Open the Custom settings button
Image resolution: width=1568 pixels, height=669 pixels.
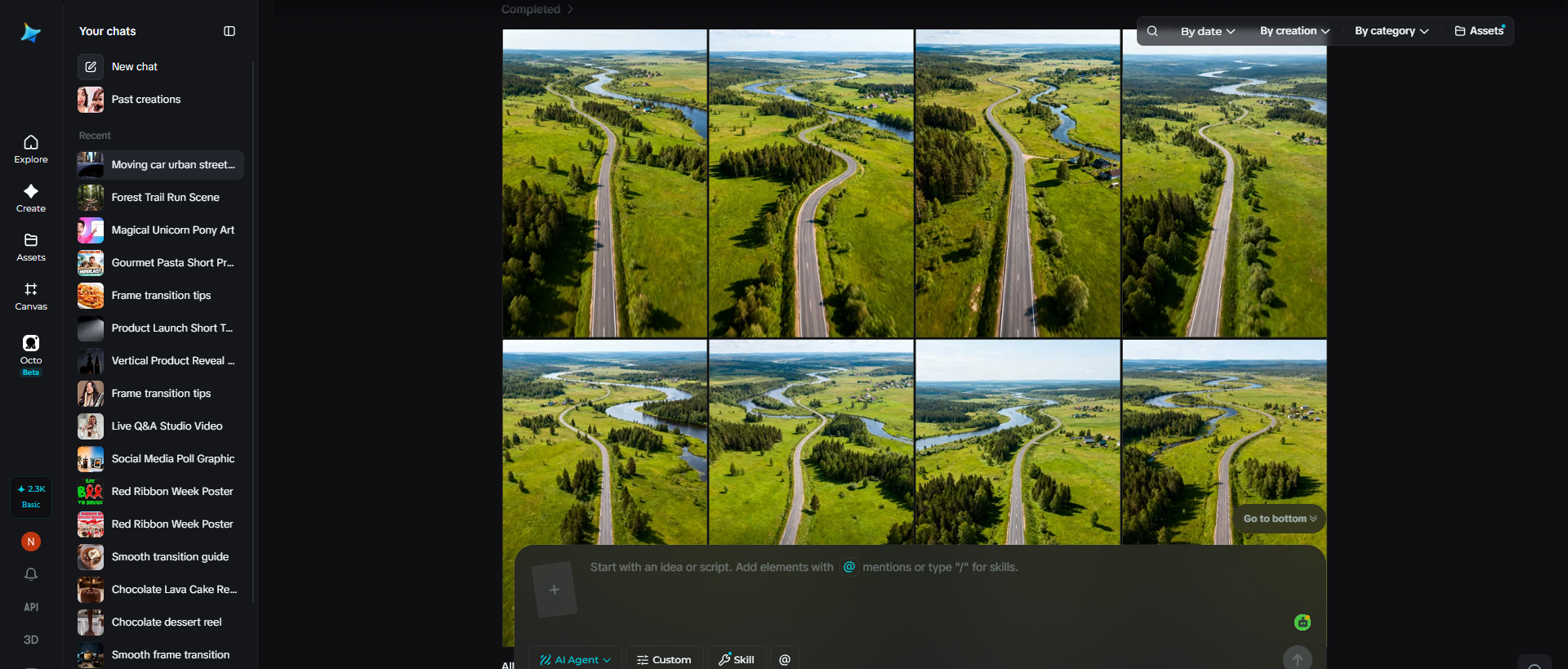664,659
